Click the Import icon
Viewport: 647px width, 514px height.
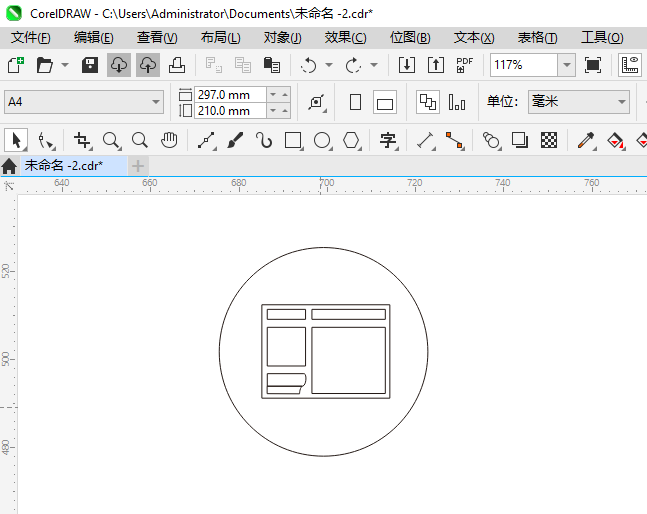pos(406,65)
